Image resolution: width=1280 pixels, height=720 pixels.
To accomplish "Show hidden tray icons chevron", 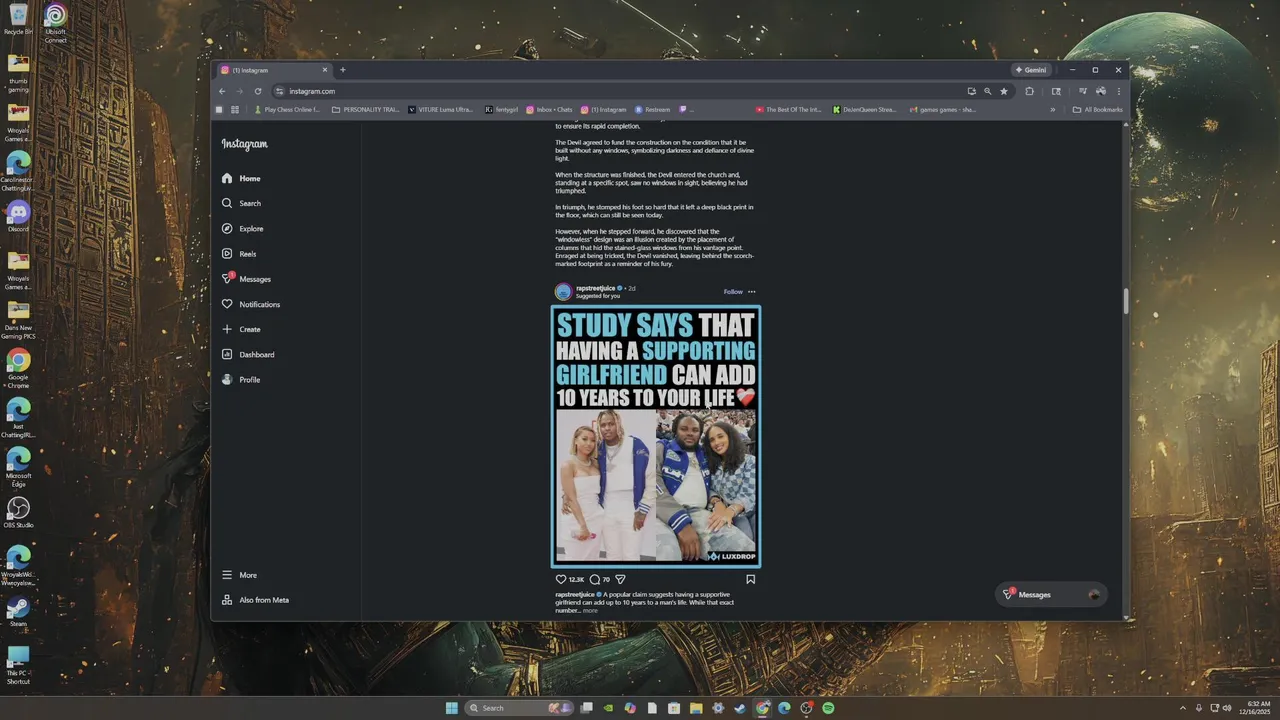I will 1184,708.
